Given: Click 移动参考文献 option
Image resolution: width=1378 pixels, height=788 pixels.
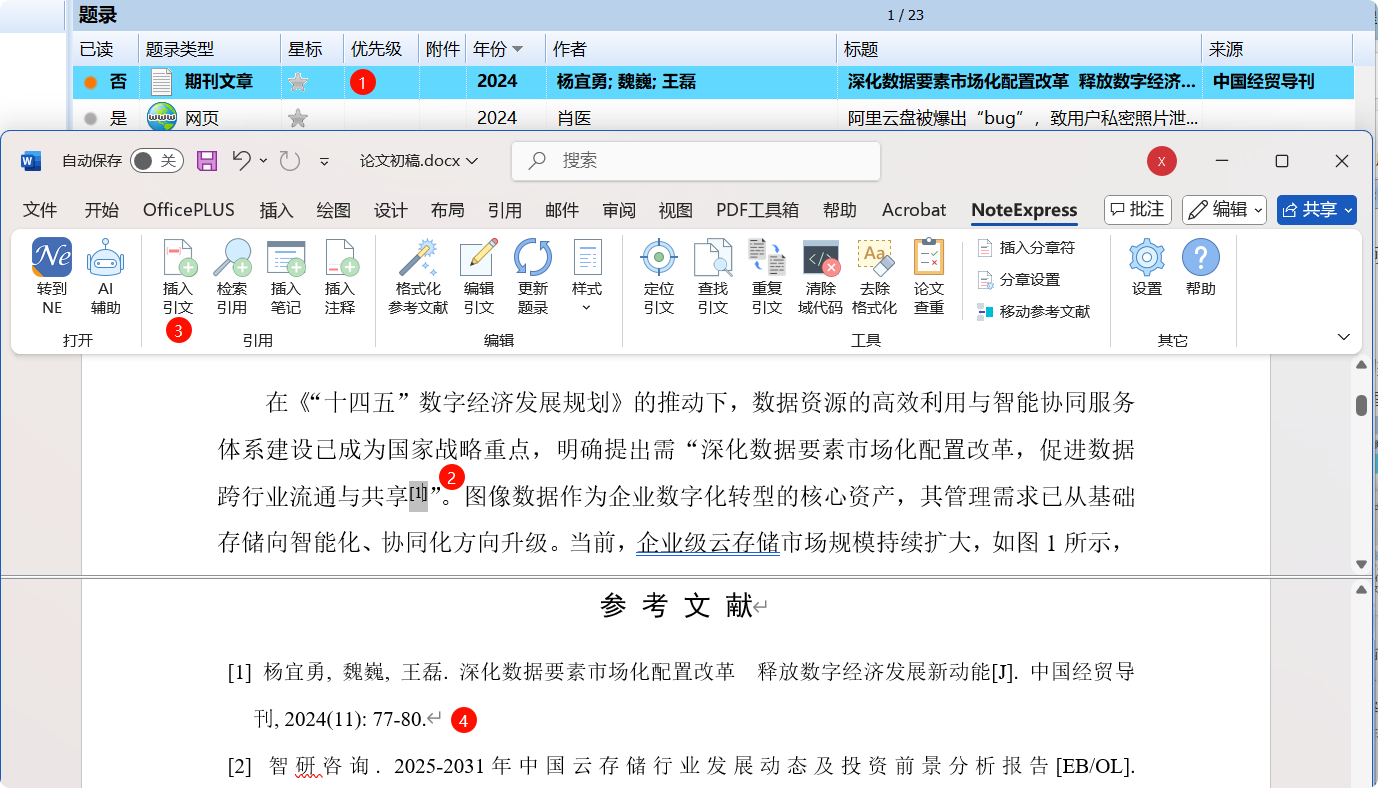Looking at the screenshot, I should click(1034, 312).
